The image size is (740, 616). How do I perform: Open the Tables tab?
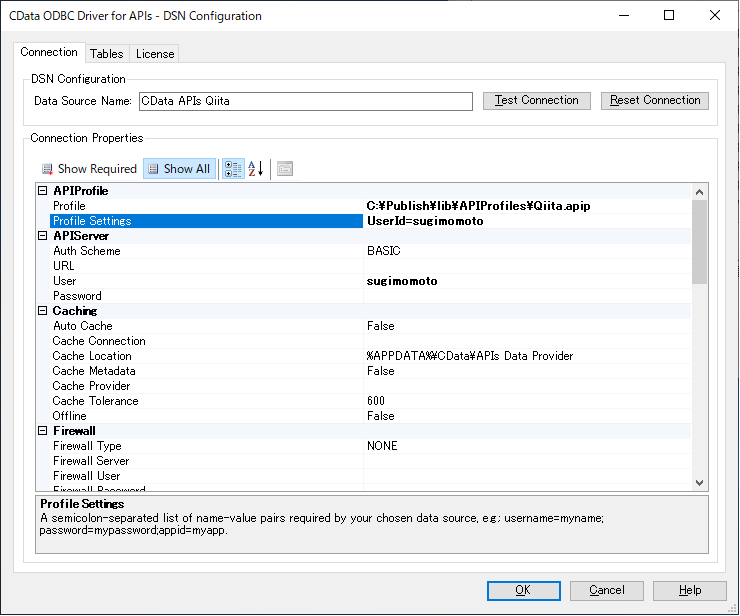tap(107, 54)
